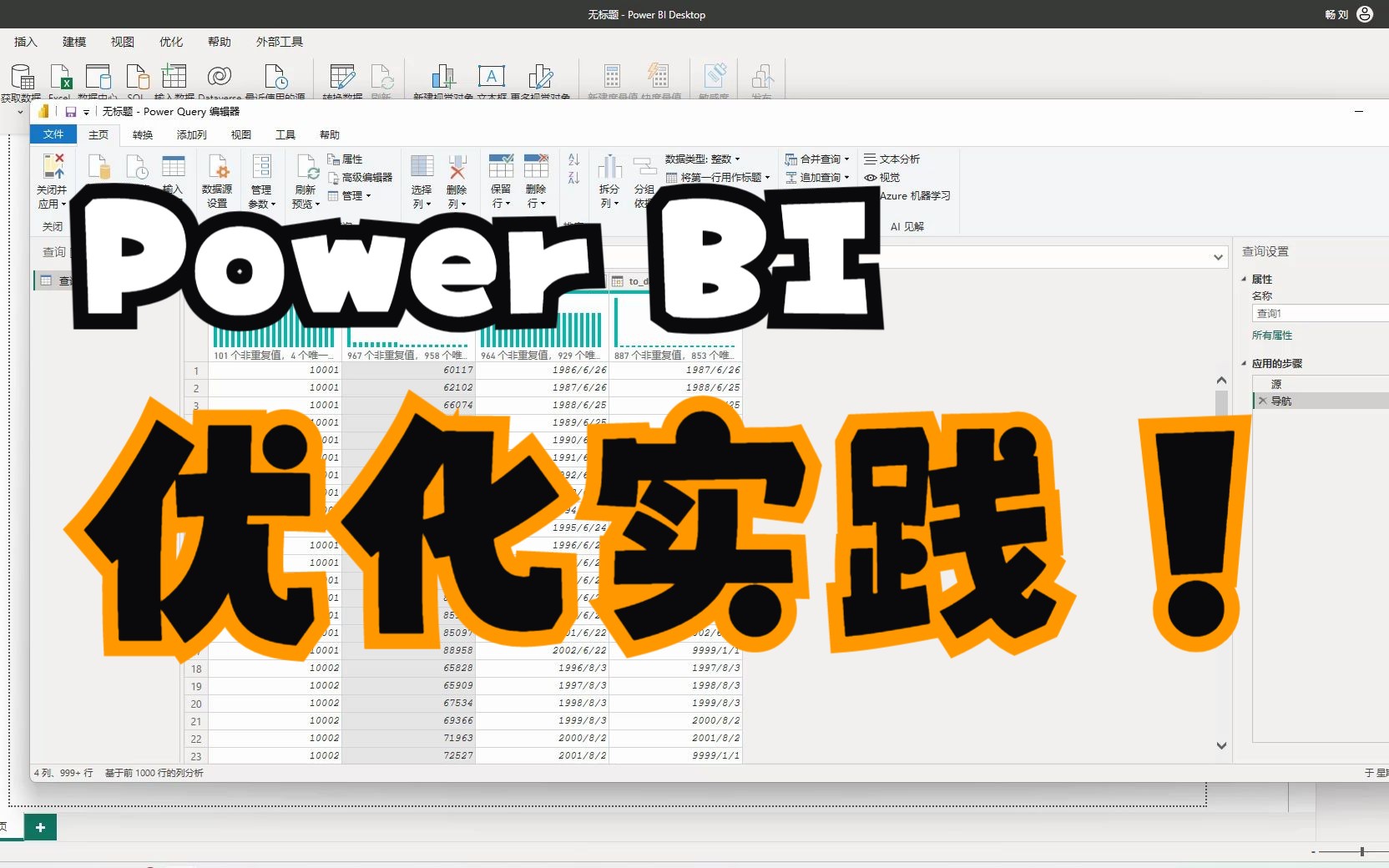
Task: Click Excel workbook icon in Power BI Desktop ribbon
Action: pyautogui.click(x=60, y=77)
